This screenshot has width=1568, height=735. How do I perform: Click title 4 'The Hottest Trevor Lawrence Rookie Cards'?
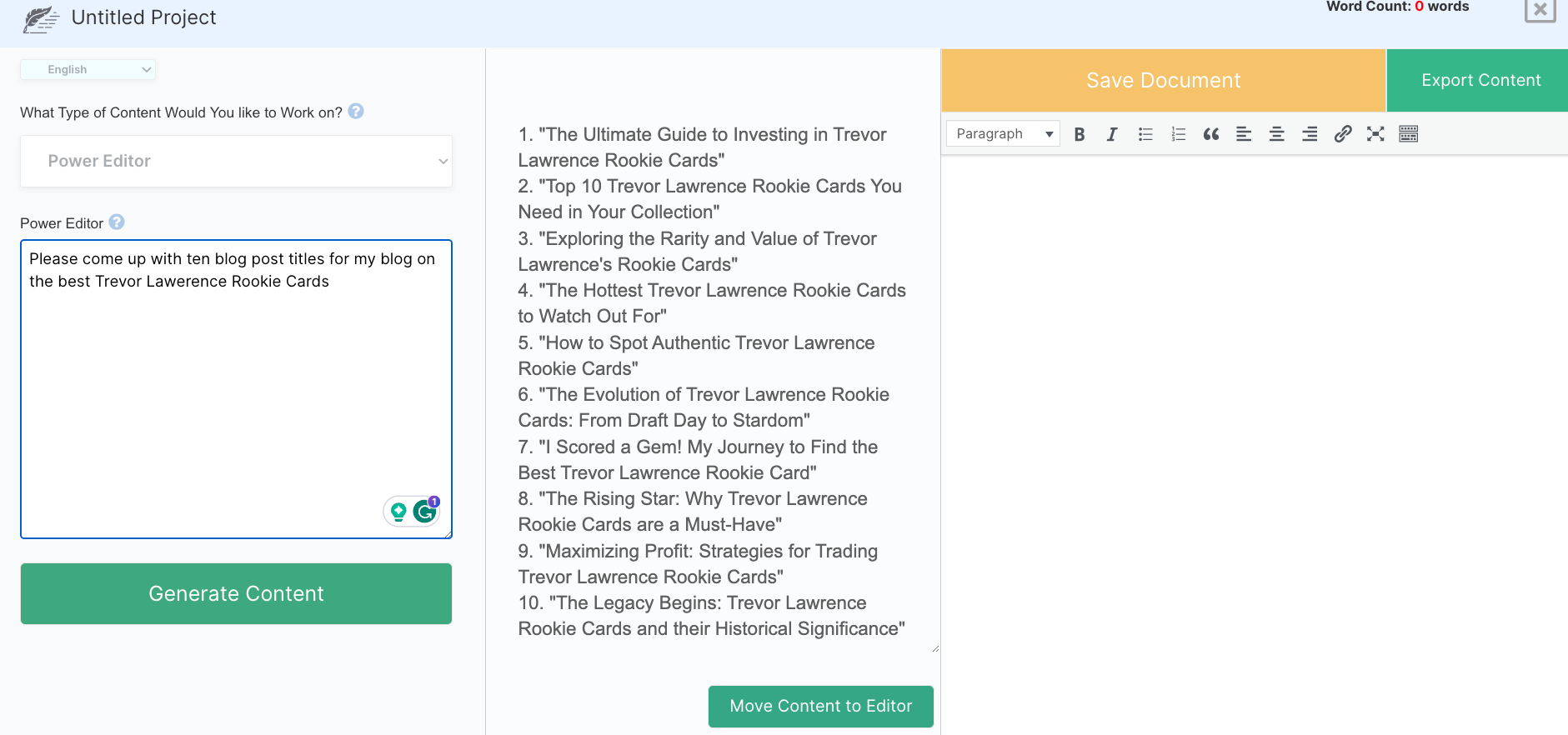(x=712, y=303)
